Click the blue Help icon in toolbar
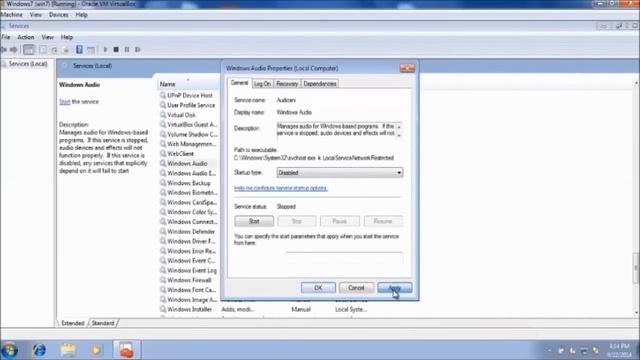 79,50
